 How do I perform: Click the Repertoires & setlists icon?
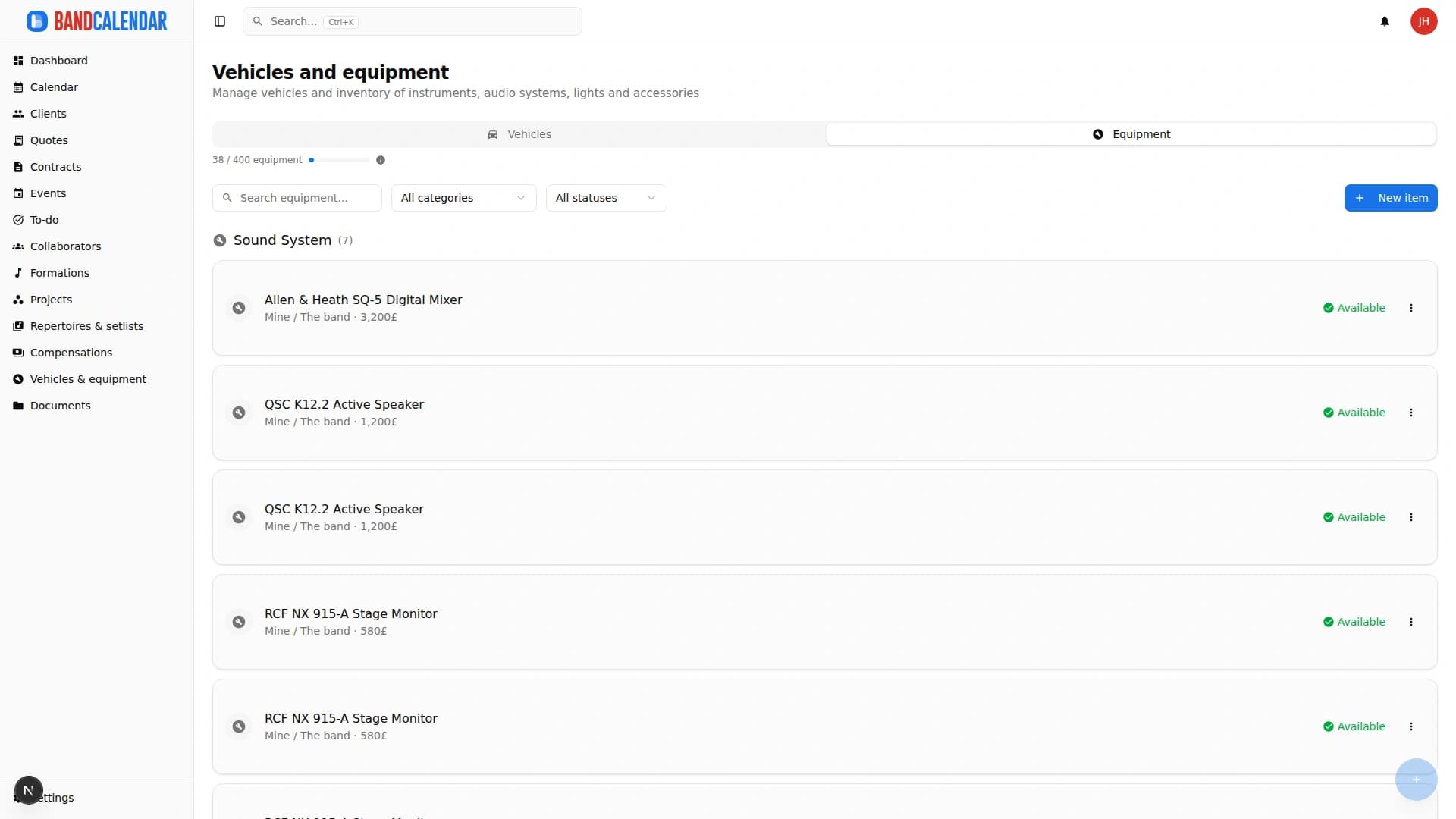pos(18,326)
